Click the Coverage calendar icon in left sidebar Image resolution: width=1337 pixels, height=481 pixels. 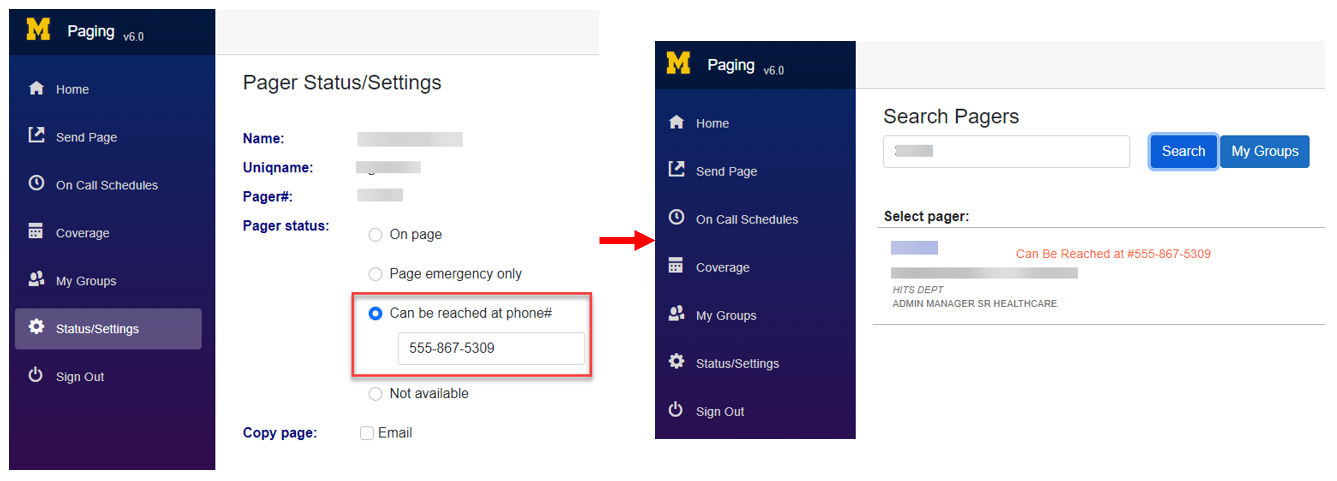[36, 232]
